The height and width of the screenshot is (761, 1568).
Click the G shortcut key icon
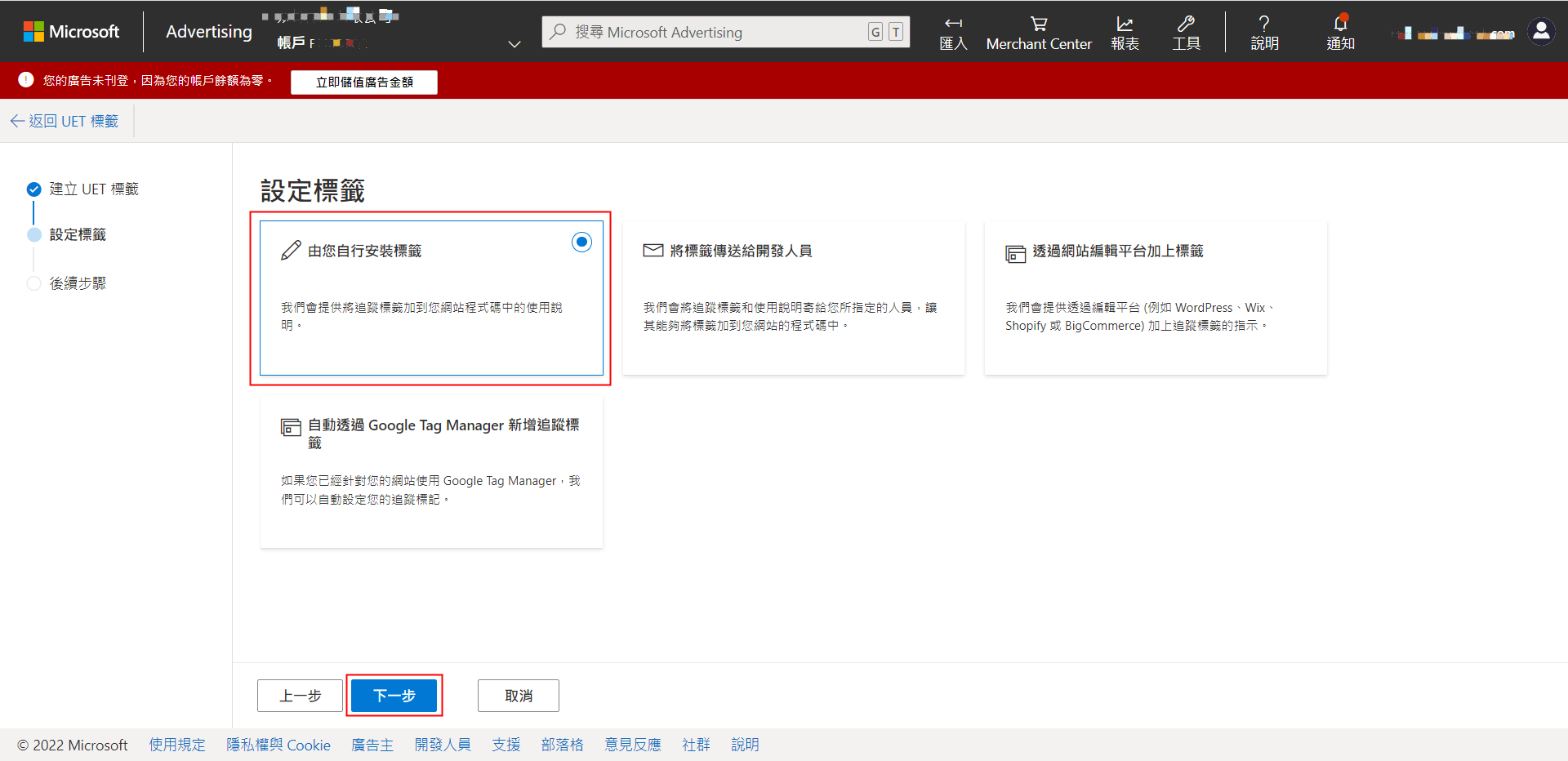click(x=875, y=32)
